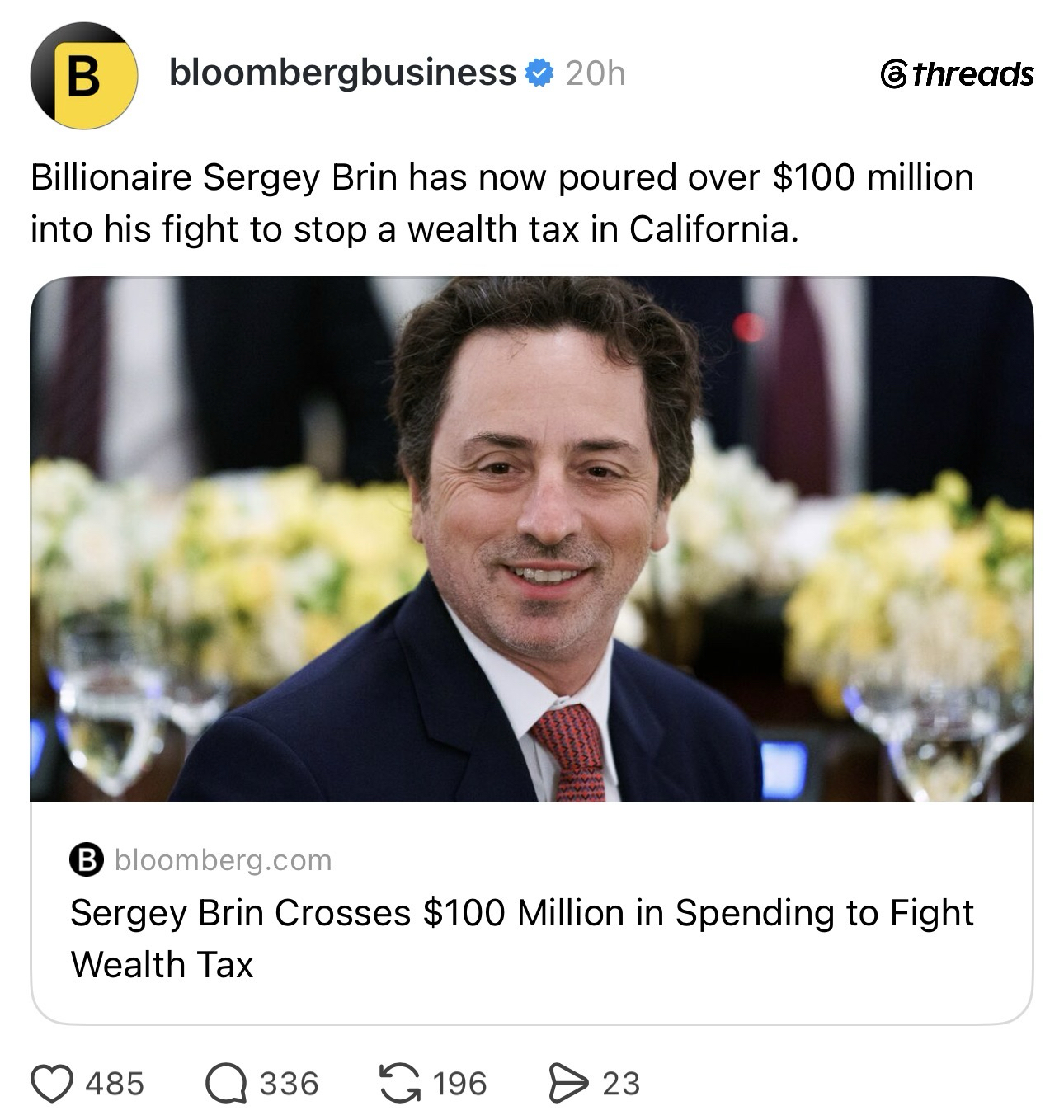
Task: Like the post with the heart icon
Action: pyautogui.click(x=52, y=1083)
